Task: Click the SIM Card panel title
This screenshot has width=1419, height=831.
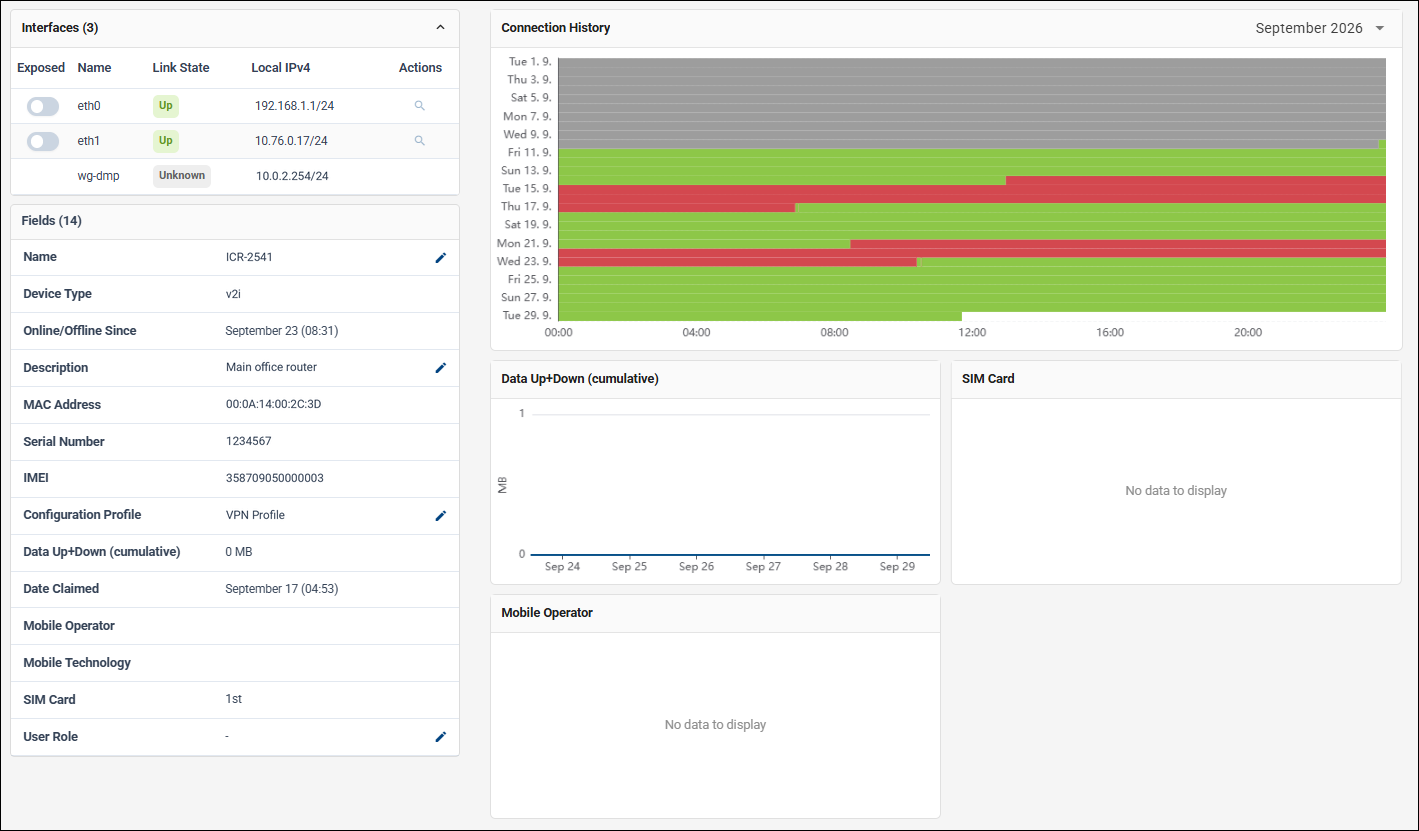Action: pyautogui.click(x=988, y=379)
